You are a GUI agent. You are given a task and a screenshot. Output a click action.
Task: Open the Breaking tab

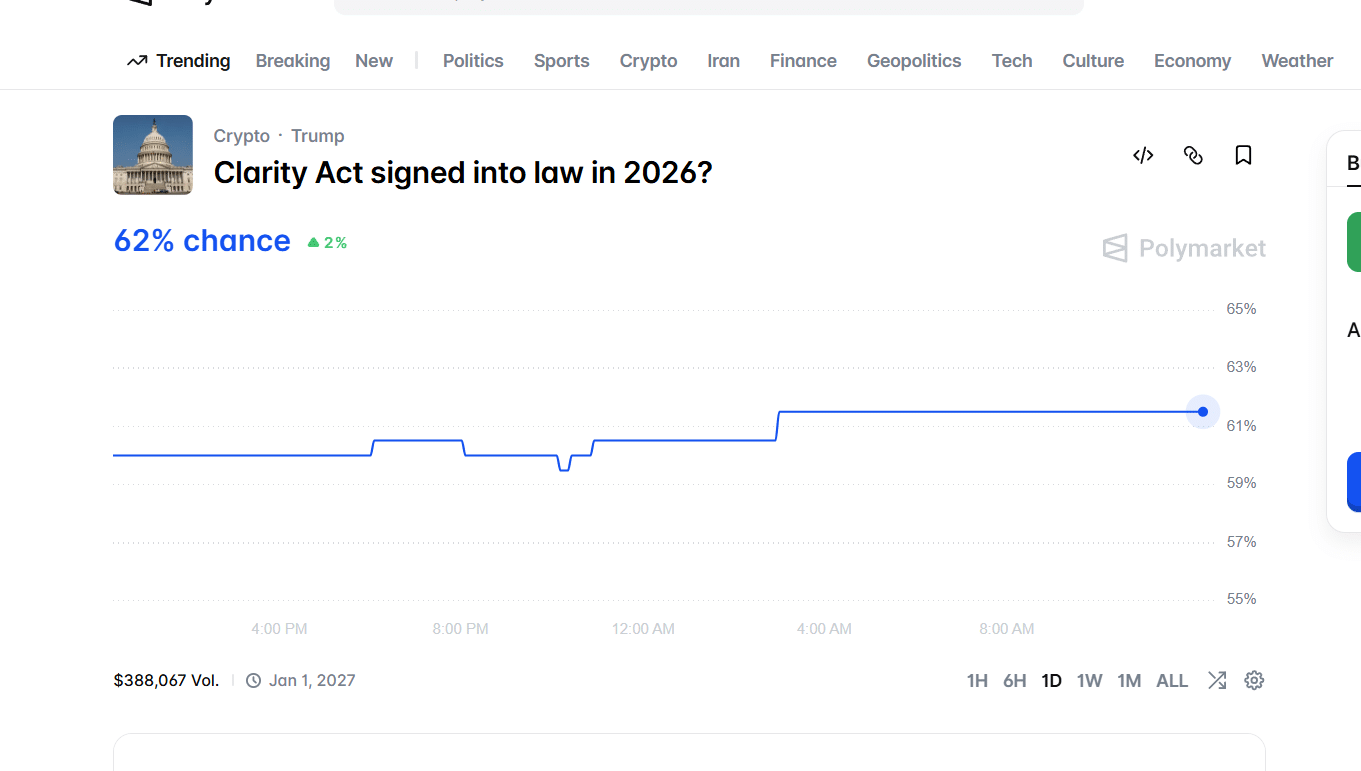(x=292, y=61)
